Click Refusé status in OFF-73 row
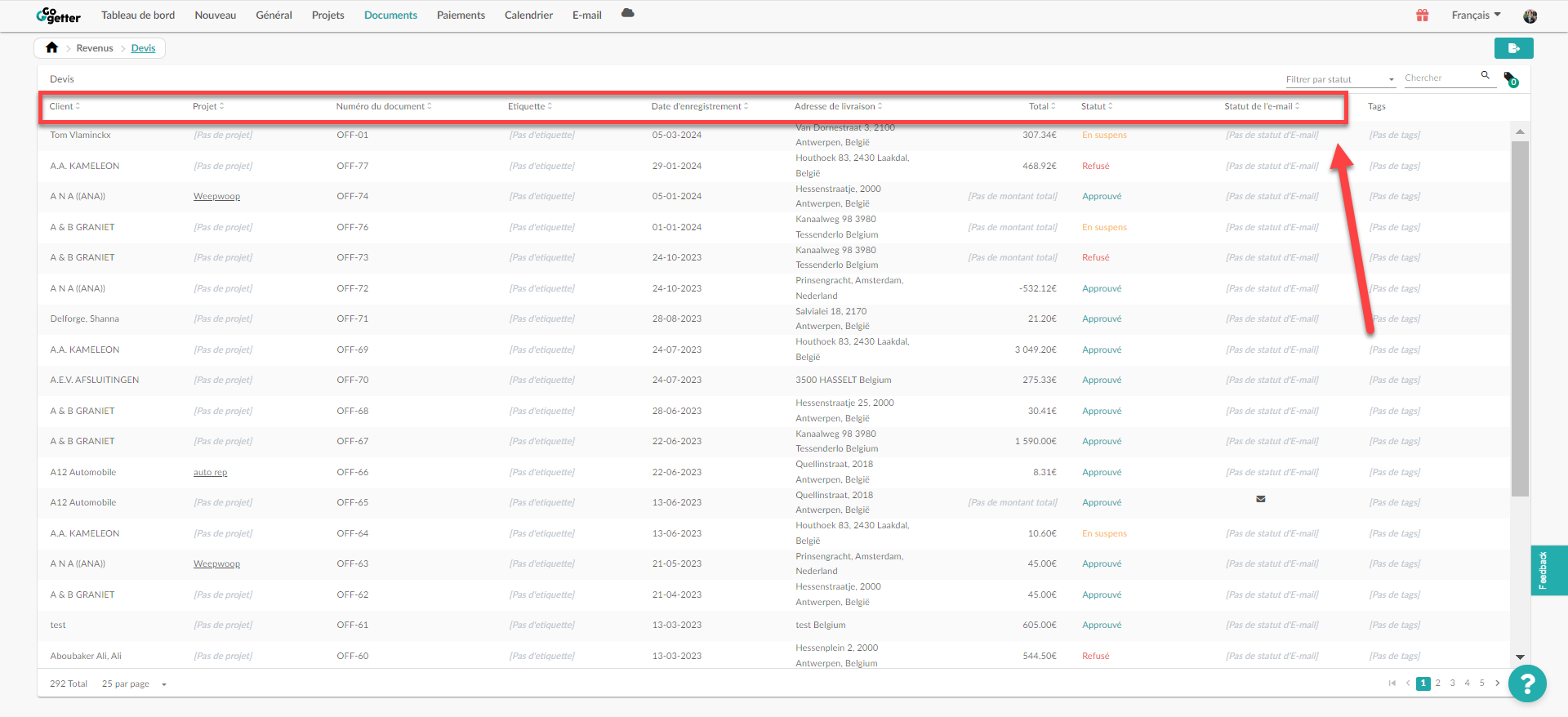The width and height of the screenshot is (1568, 717). coord(1095,257)
